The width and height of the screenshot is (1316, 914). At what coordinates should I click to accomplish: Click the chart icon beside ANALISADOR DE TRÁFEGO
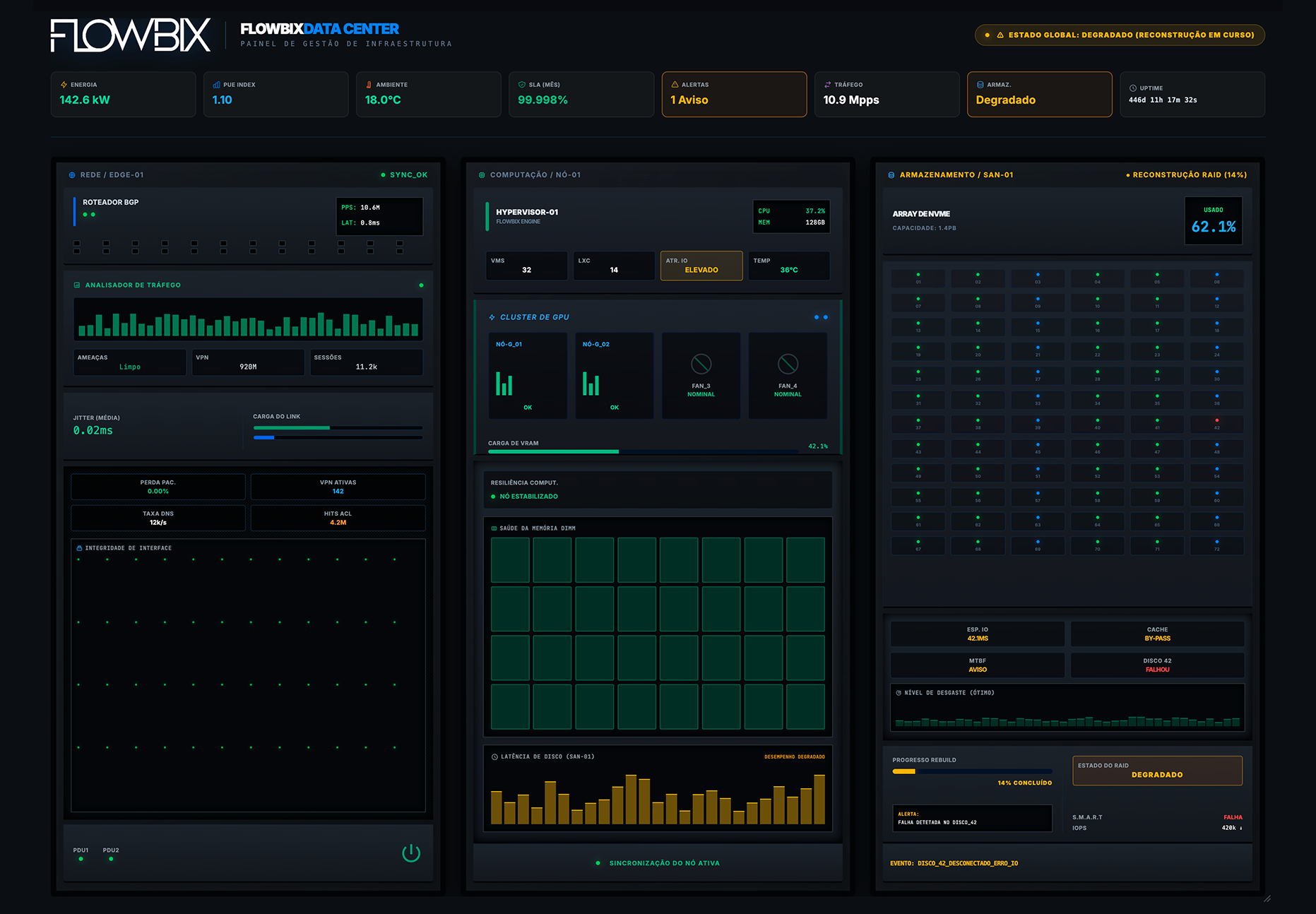tap(77, 285)
